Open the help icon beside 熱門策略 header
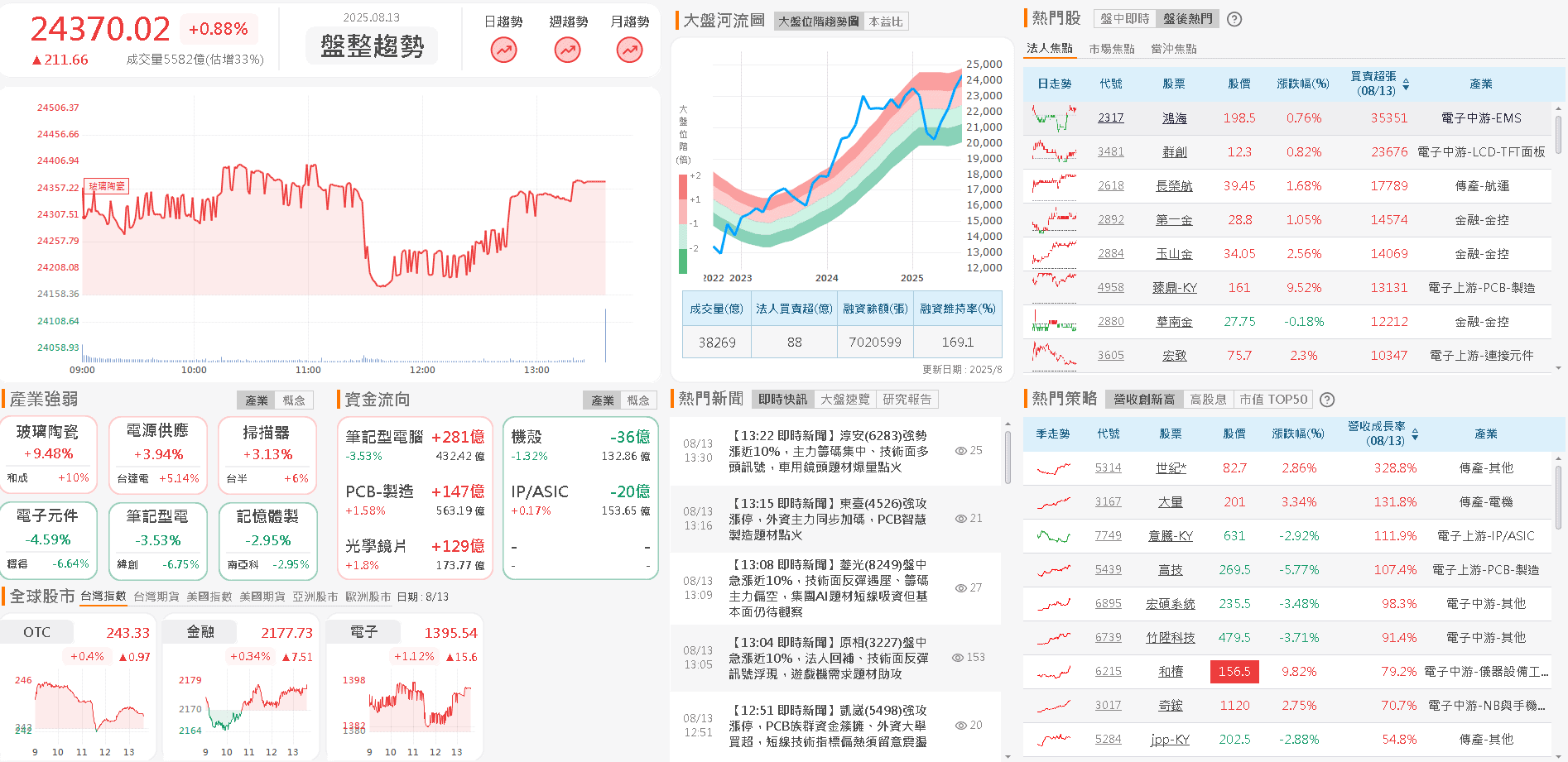1568x762 pixels. (1327, 400)
